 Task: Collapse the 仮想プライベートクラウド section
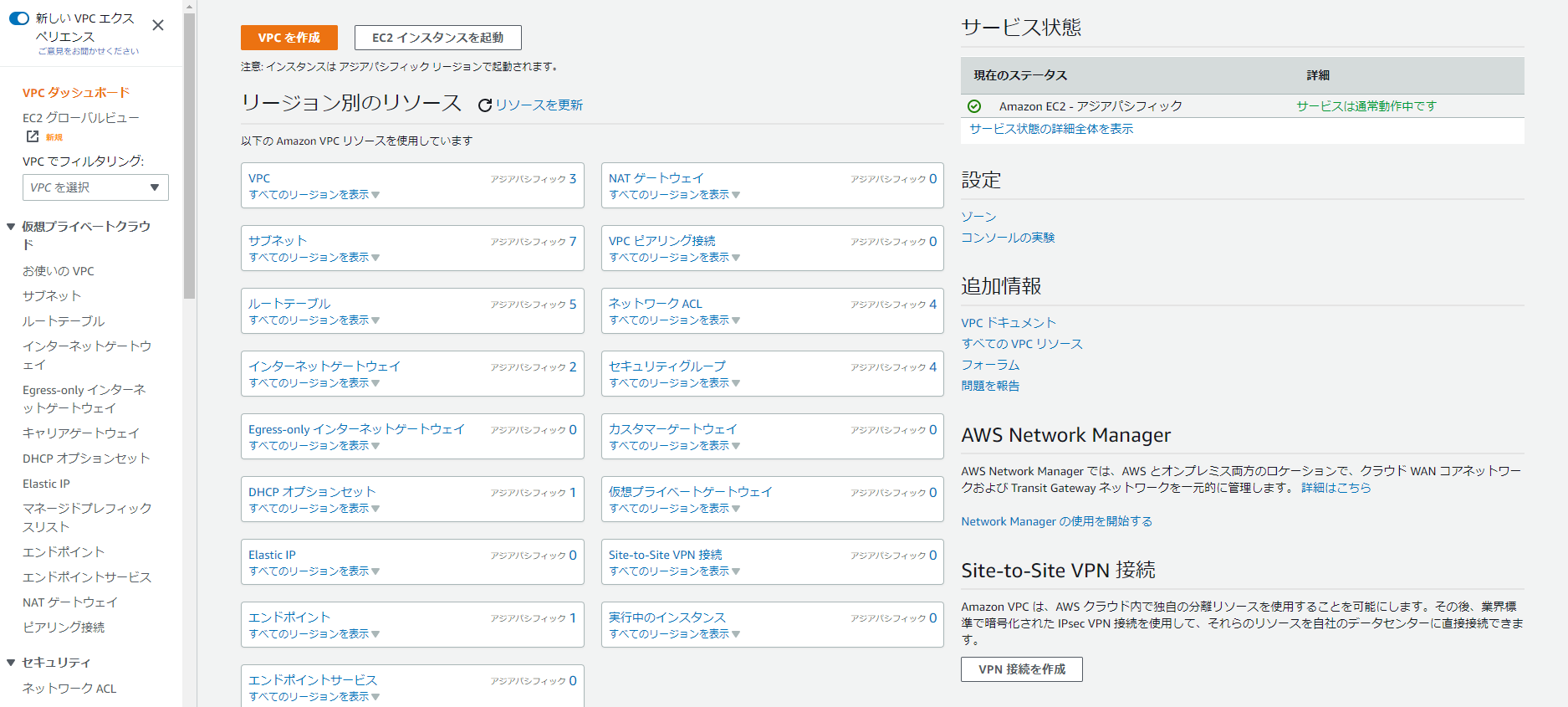pos(11,227)
